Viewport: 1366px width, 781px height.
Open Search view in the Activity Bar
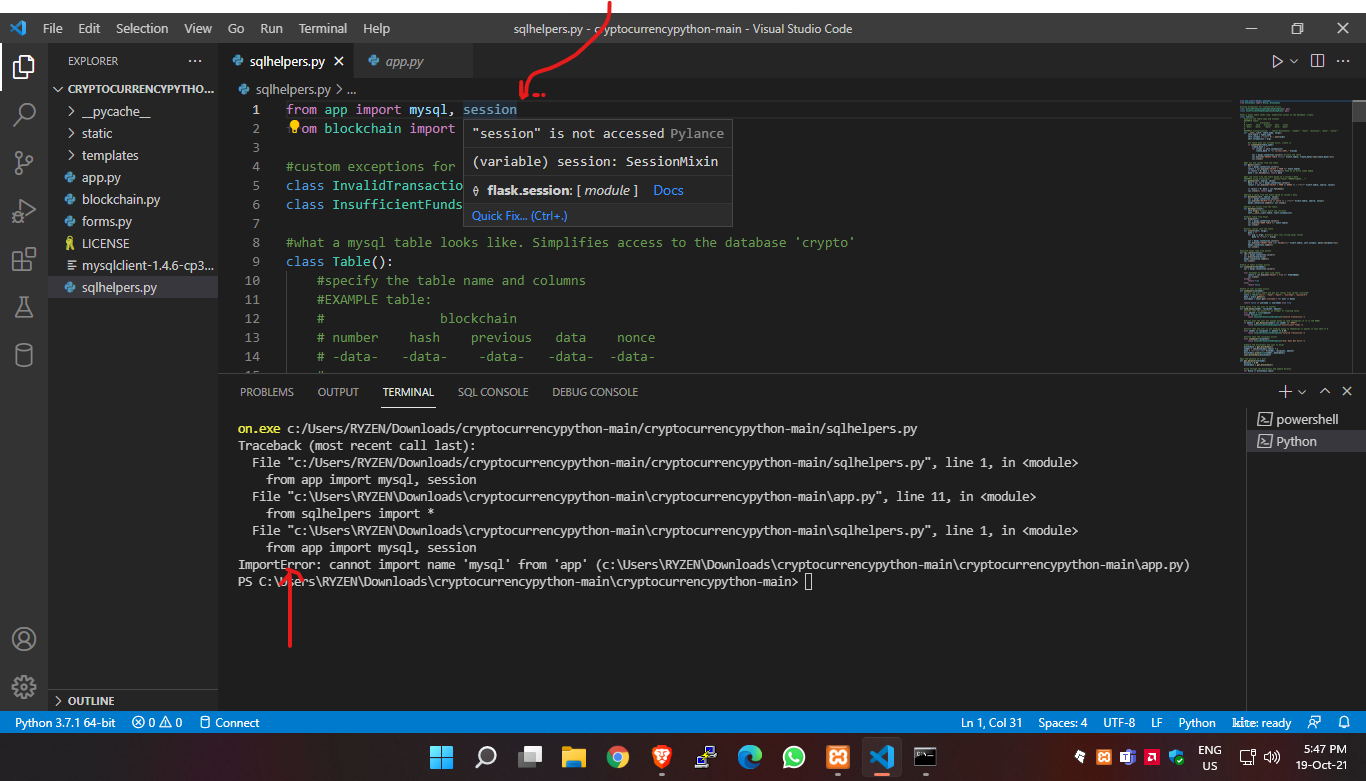pyautogui.click(x=23, y=115)
